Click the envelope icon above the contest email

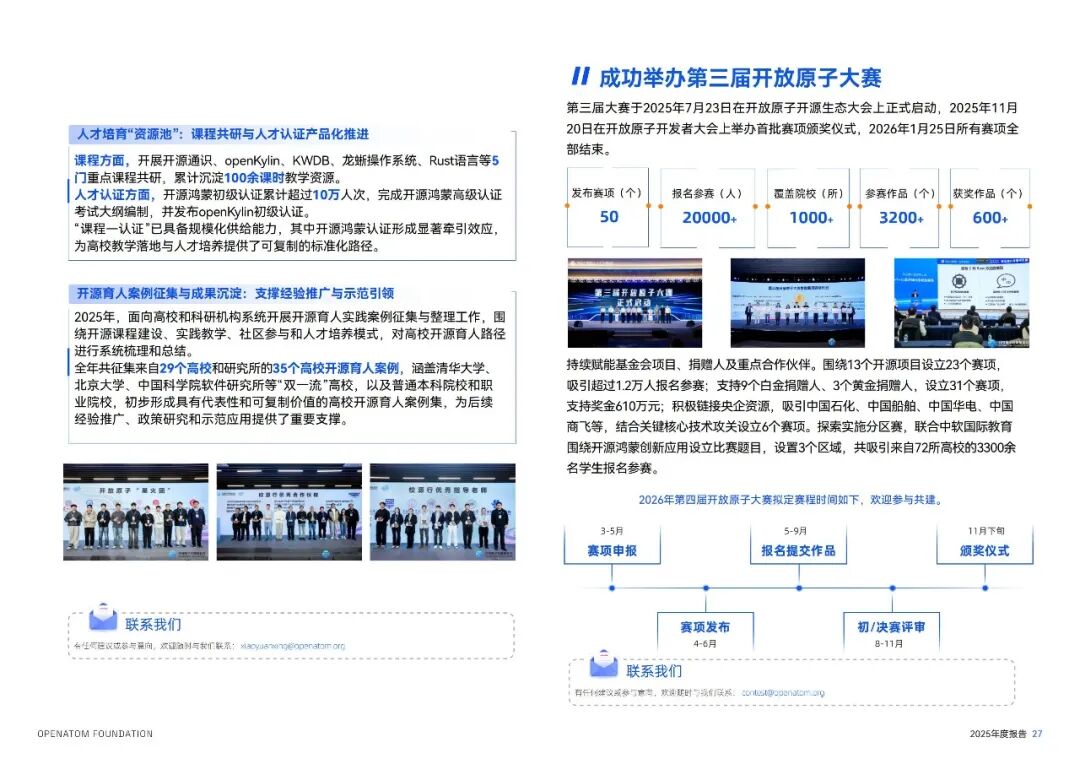603,664
